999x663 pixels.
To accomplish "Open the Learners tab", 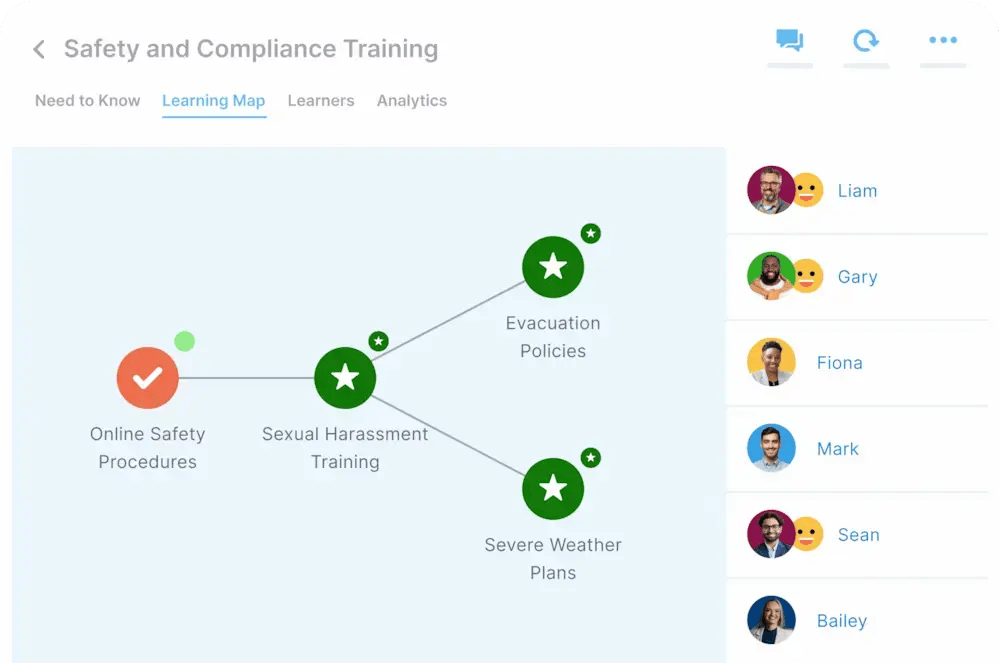I will pyautogui.click(x=320, y=100).
